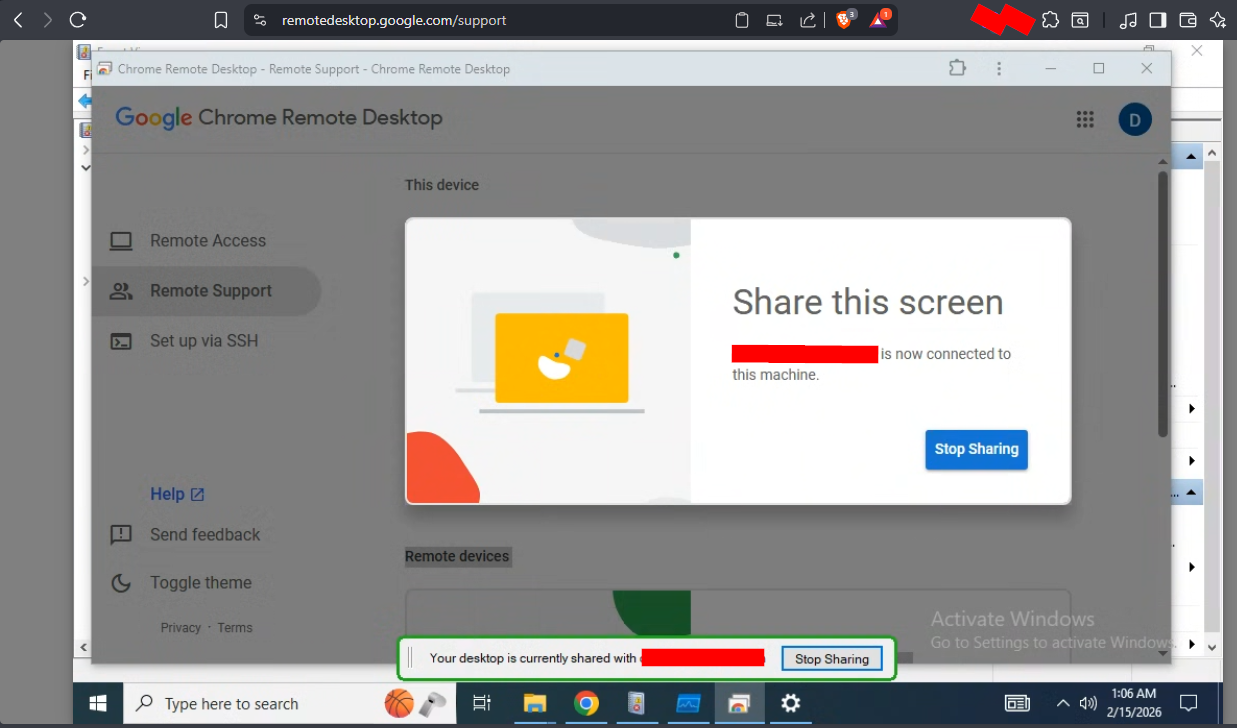Toggle the Brave sidebar panel icon

pos(1158,20)
